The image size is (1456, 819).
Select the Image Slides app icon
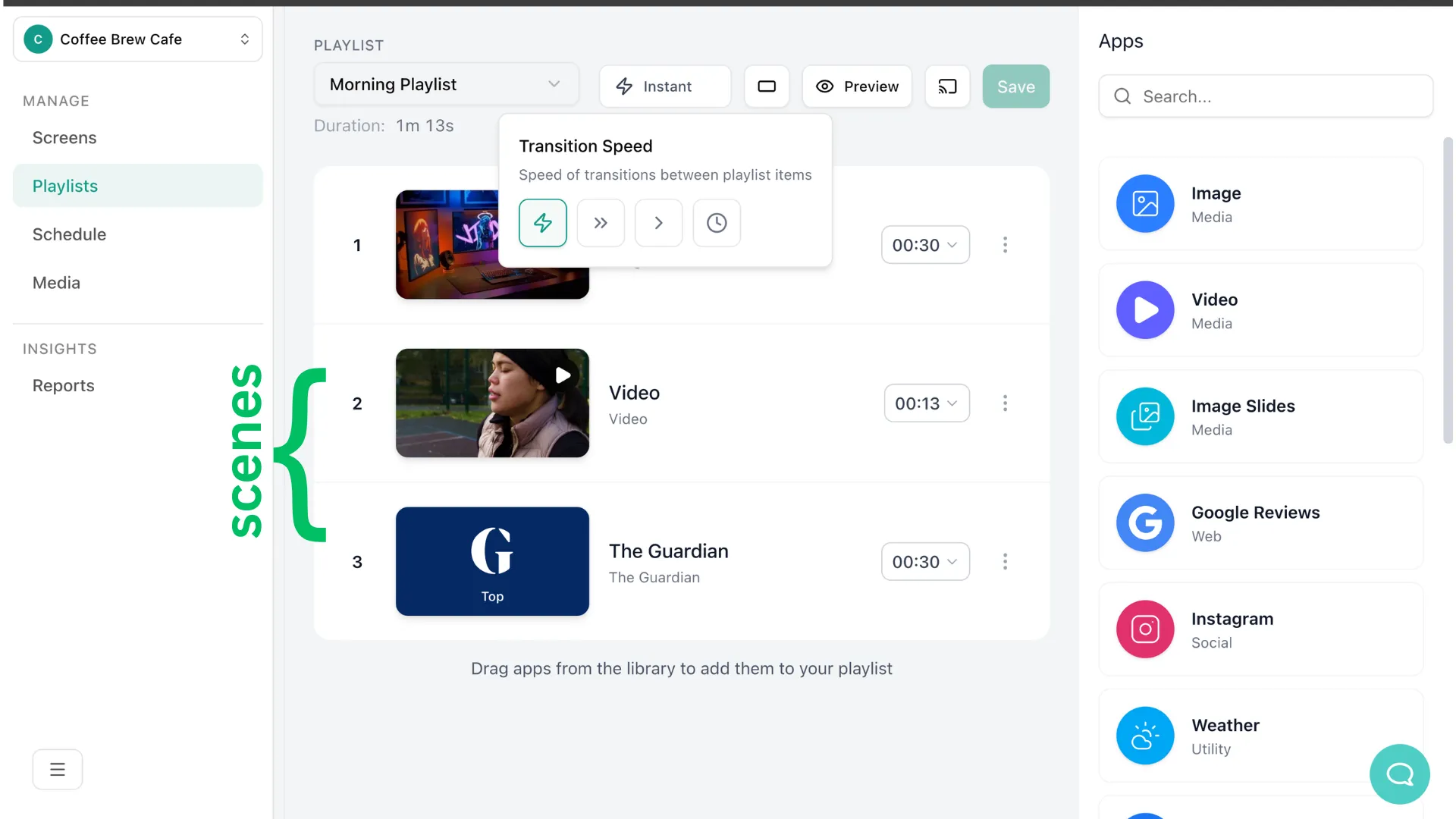coord(1145,417)
